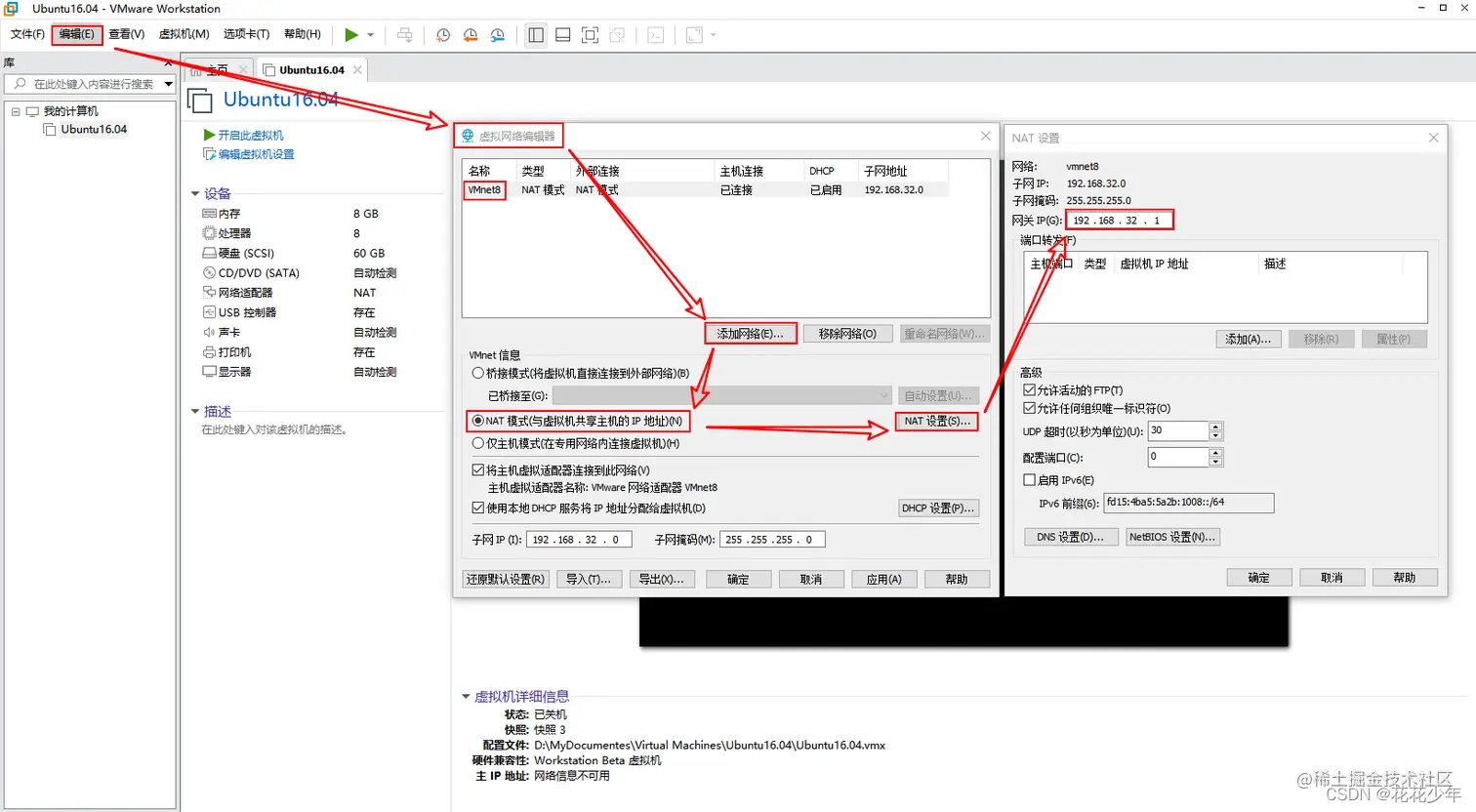Viewport: 1476px width, 812px height.
Task: Decrease the 配置端口 stepper value
Action: pyautogui.click(x=1215, y=461)
